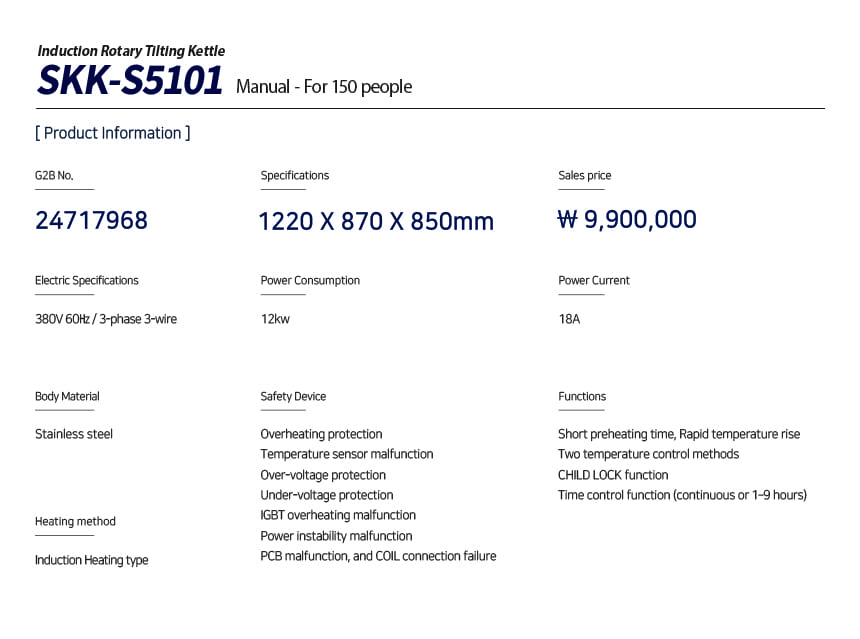Select the Overheating protection line
This screenshot has height=639, width=860.
[x=321, y=434]
